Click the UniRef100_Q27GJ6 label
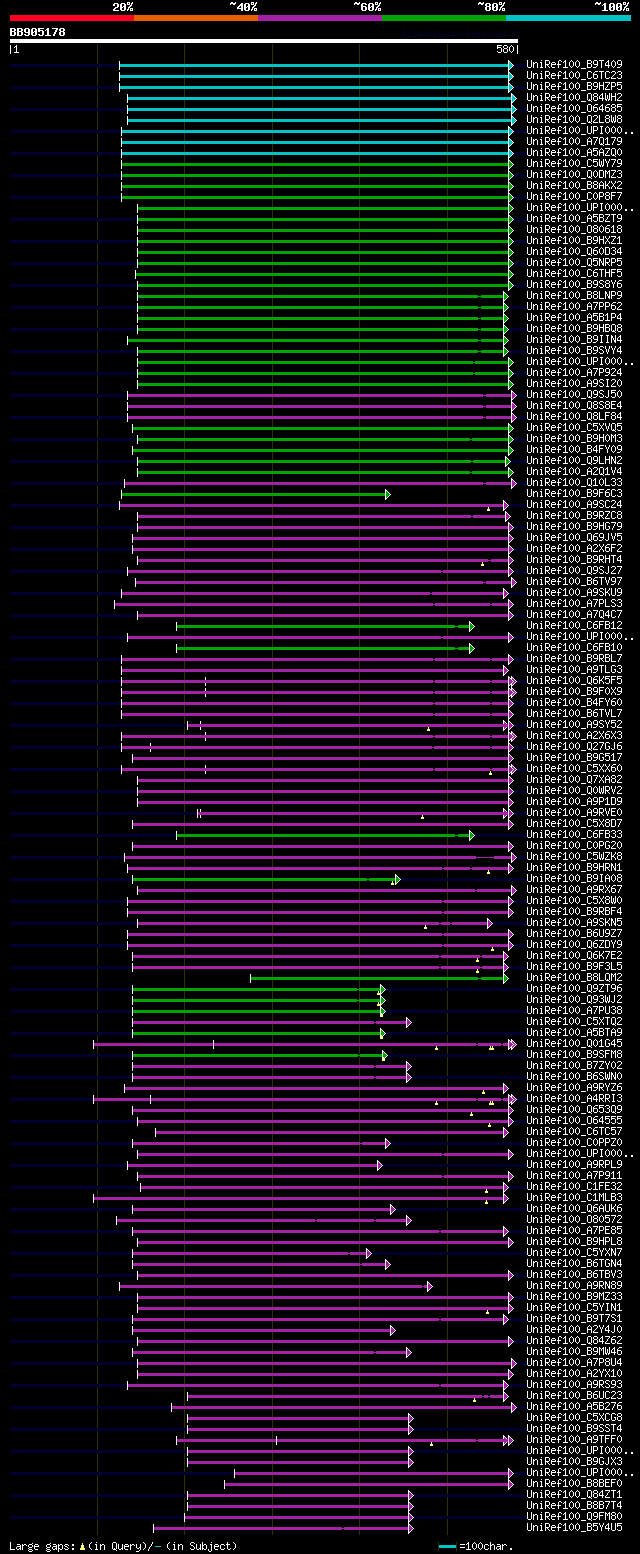The width and height of the screenshot is (640, 1554). 574,746
